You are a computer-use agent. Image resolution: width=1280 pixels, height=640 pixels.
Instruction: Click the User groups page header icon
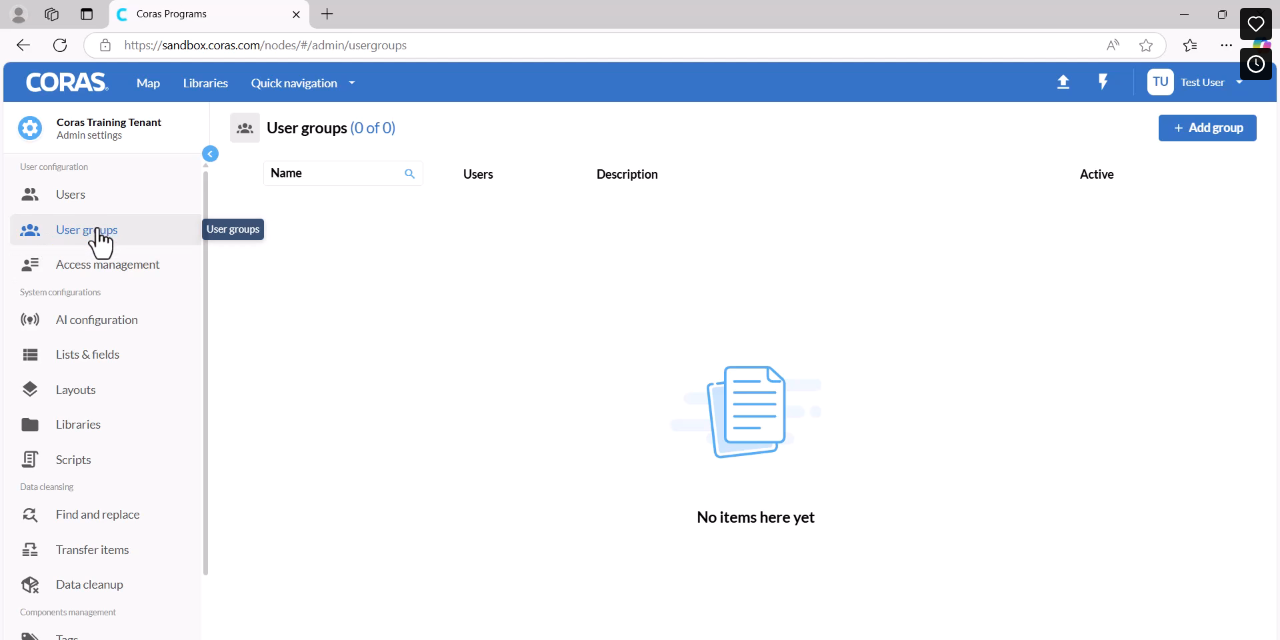[245, 128]
